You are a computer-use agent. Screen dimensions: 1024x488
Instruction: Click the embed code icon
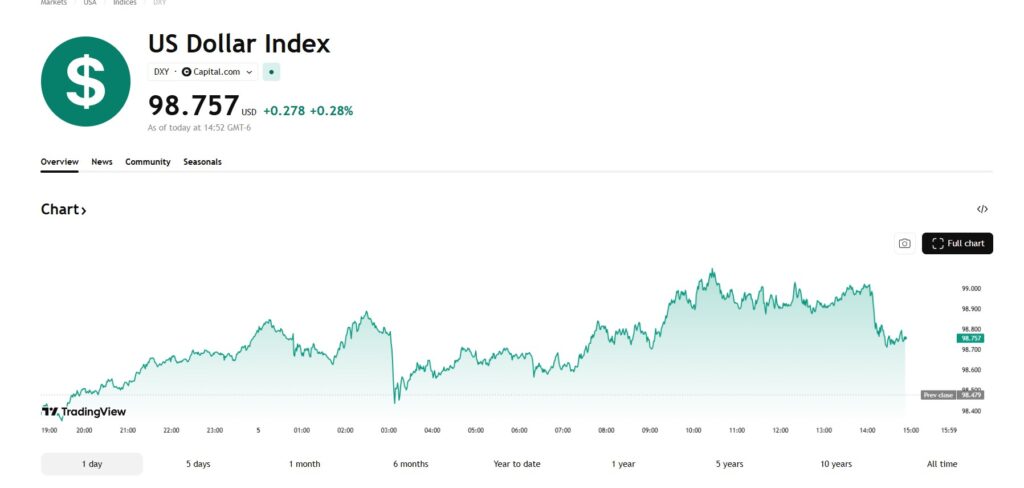tap(982, 209)
